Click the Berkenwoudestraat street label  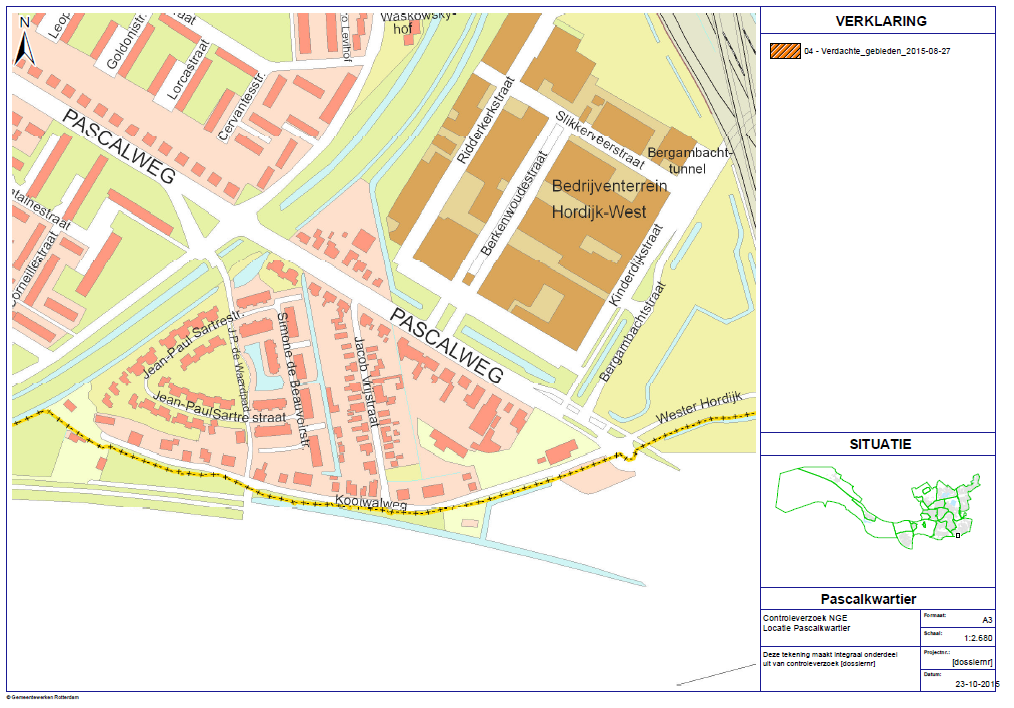click(x=515, y=202)
